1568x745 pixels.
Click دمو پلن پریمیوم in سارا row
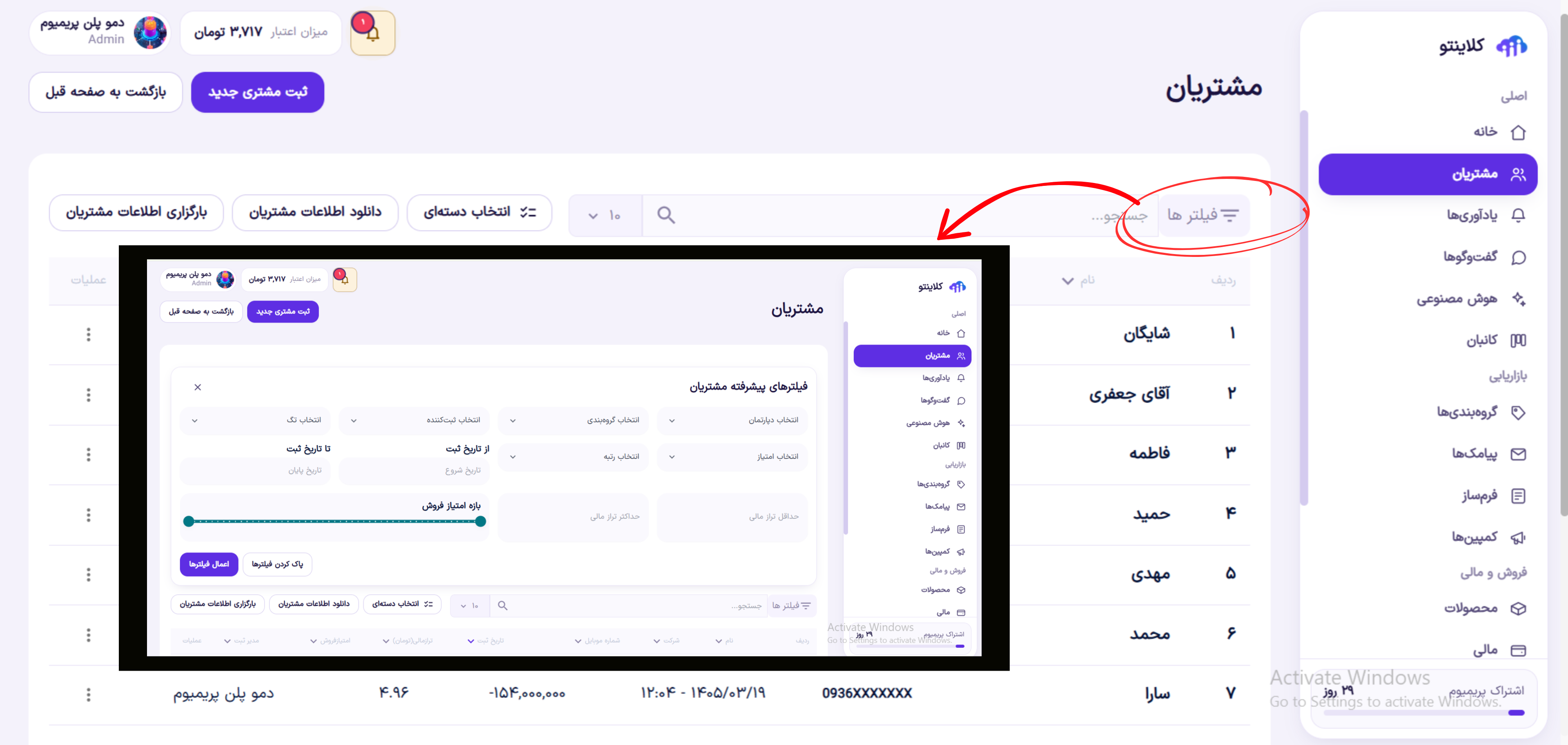(223, 694)
